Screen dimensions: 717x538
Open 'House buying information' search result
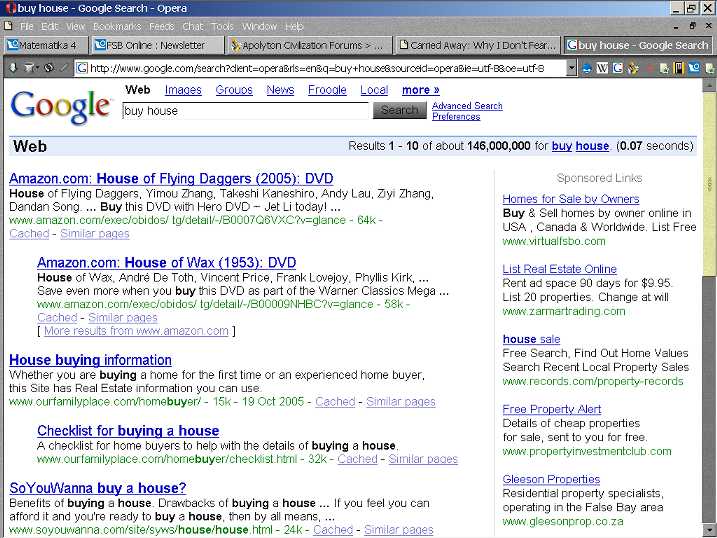point(90,360)
